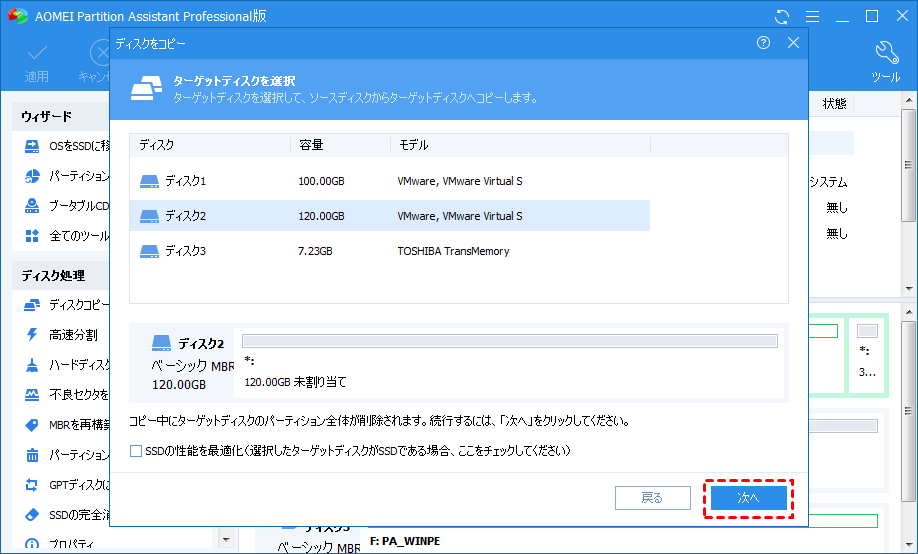The image size is (918, 554).
Task: Select 高速分割 in sidebar
Action: pyautogui.click(x=60, y=335)
